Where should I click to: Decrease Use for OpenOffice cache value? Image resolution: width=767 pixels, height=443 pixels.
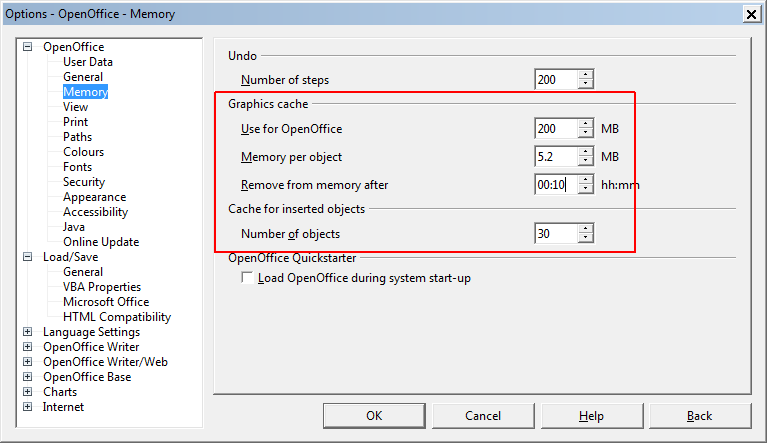coord(585,133)
